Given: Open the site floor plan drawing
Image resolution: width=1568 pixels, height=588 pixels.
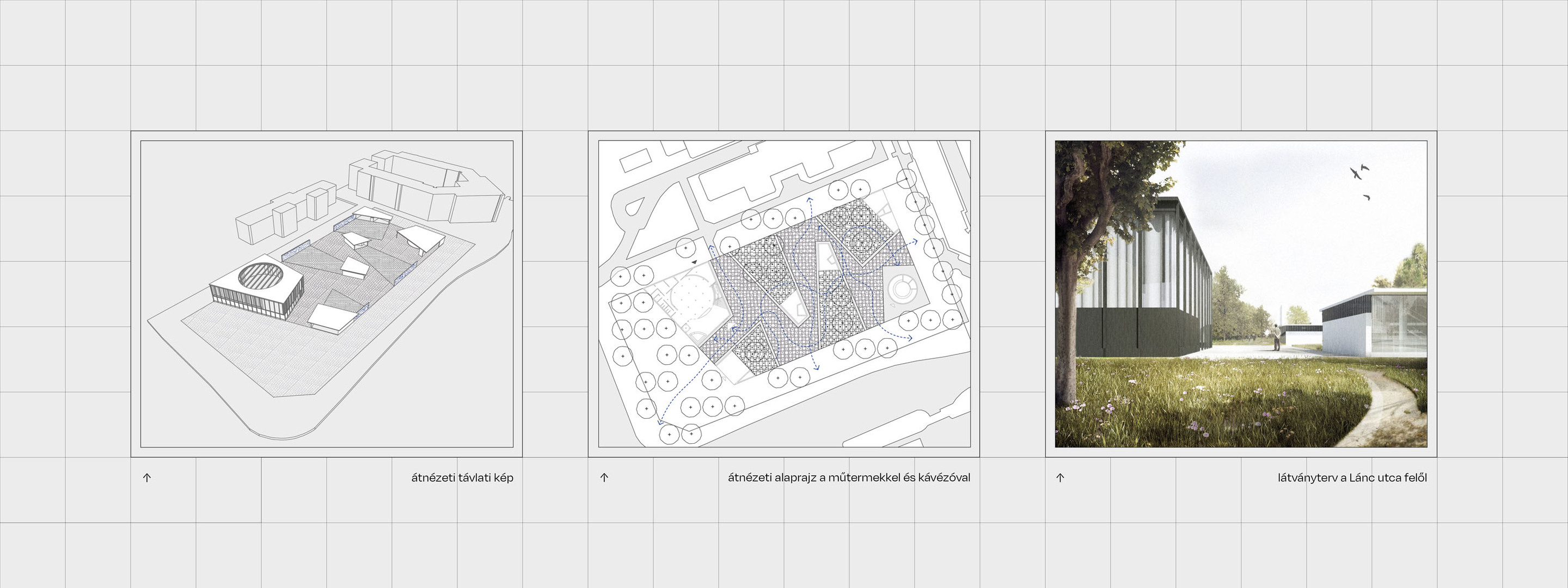Looking at the screenshot, I should (784, 294).
